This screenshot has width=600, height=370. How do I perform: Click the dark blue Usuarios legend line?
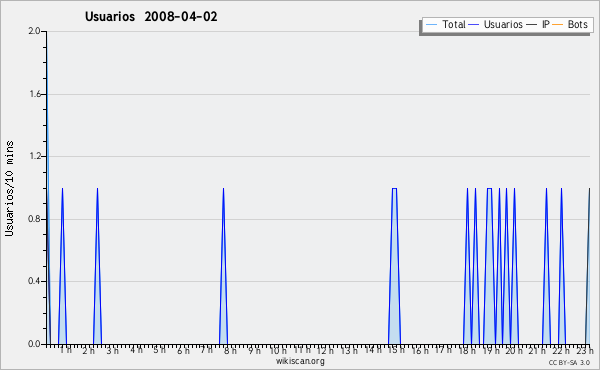(x=474, y=25)
